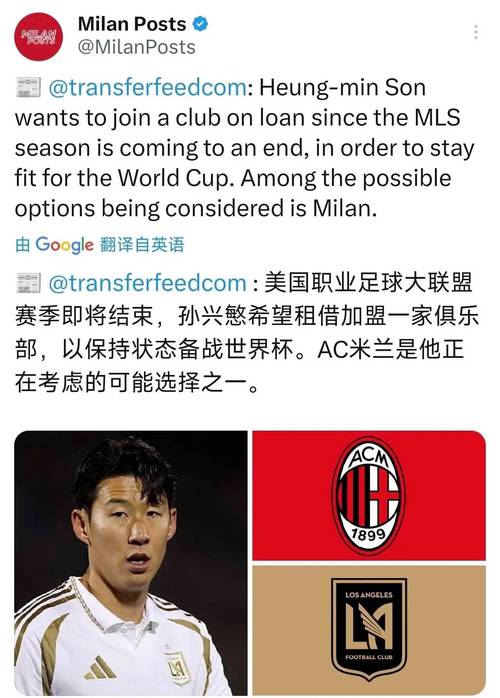Click the 翻译自英语 translation label
Screen dimensions: 500x698
(142, 244)
